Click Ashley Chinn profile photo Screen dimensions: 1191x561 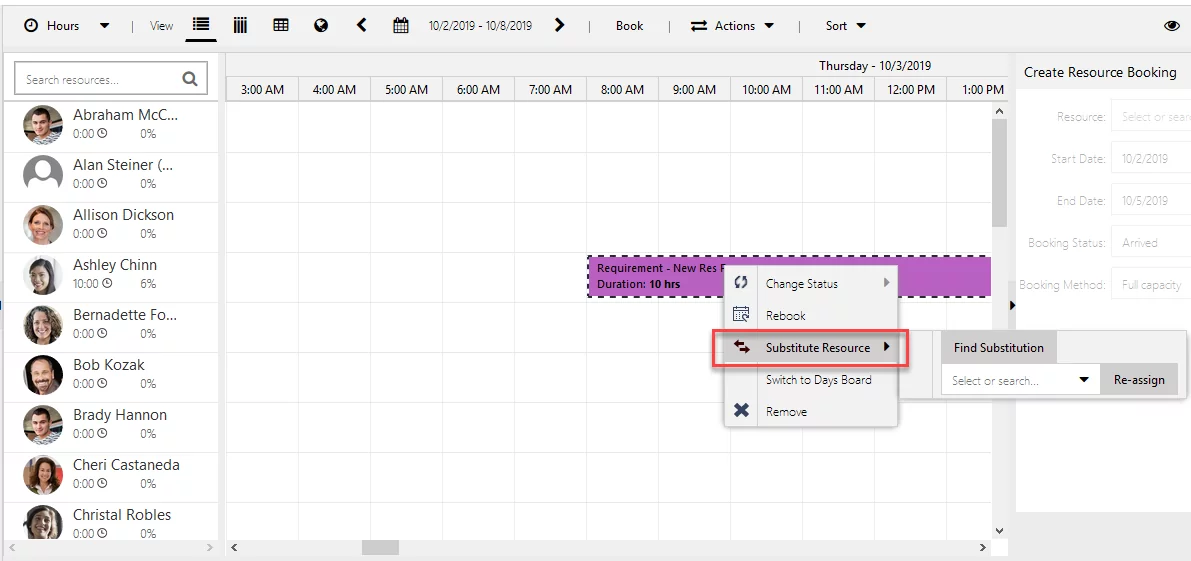pos(43,275)
